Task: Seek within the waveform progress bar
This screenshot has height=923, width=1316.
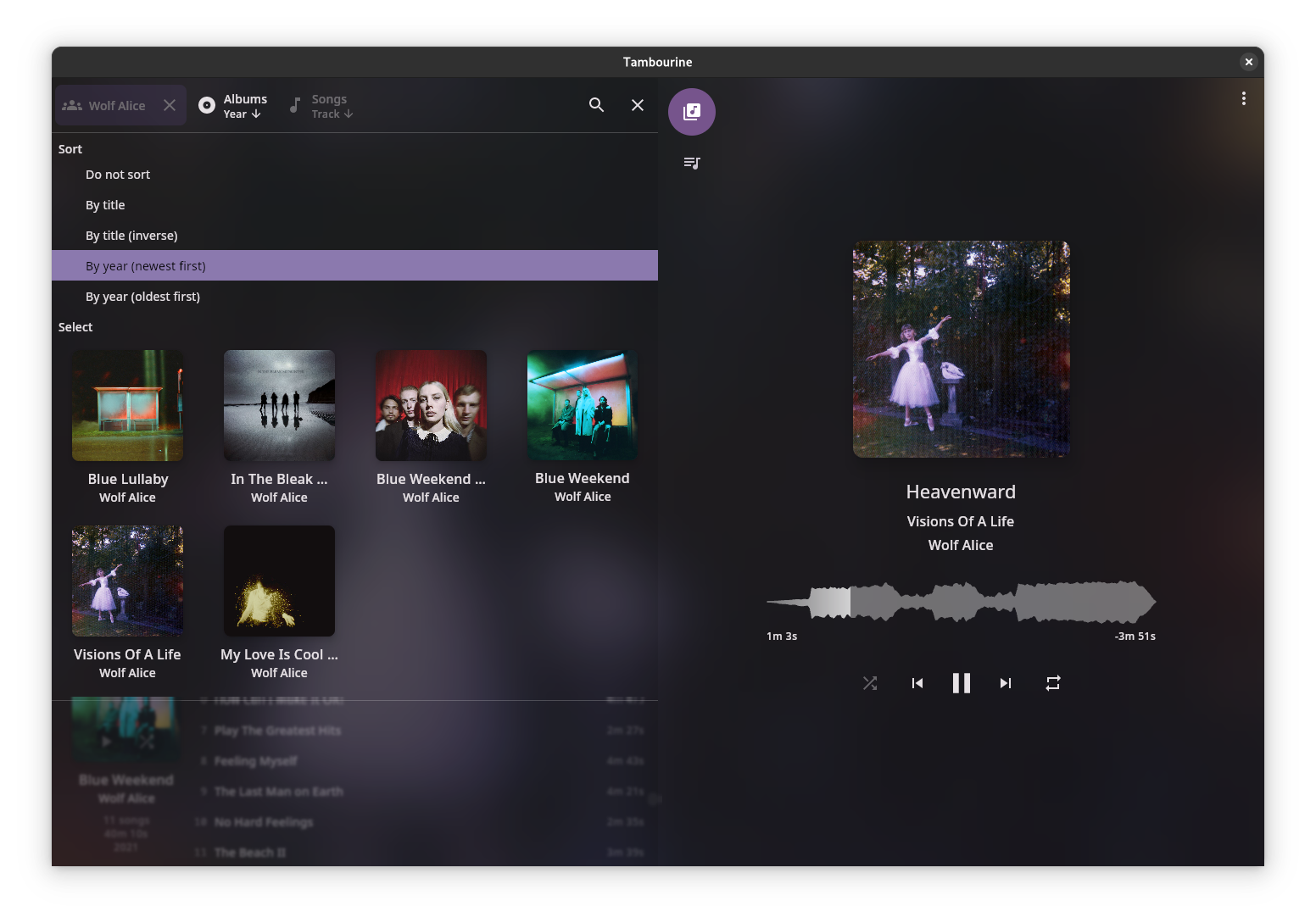Action: point(962,602)
